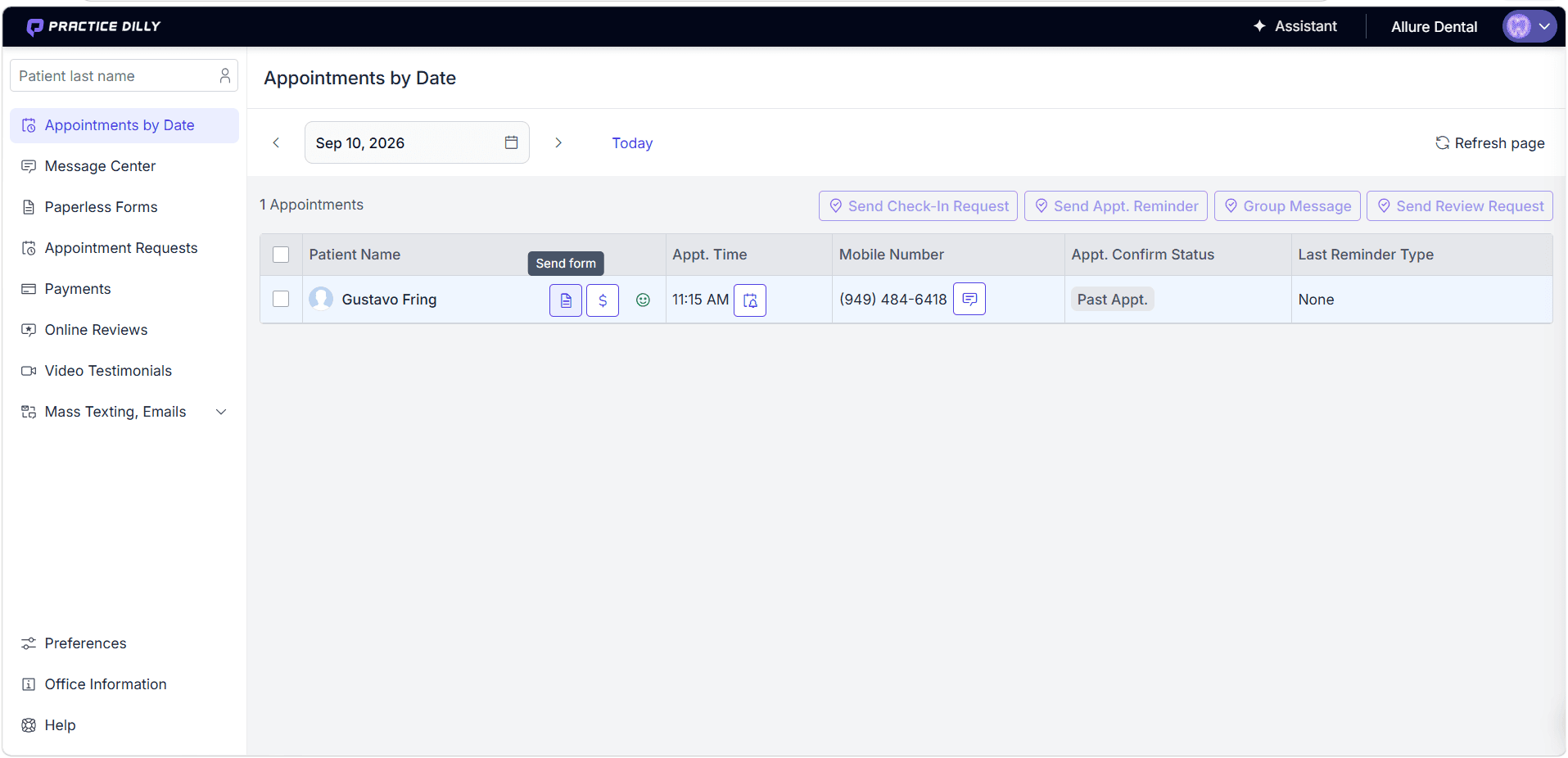Click the Send Review Request button
The height and width of the screenshot is (758, 1568).
[x=1460, y=206]
